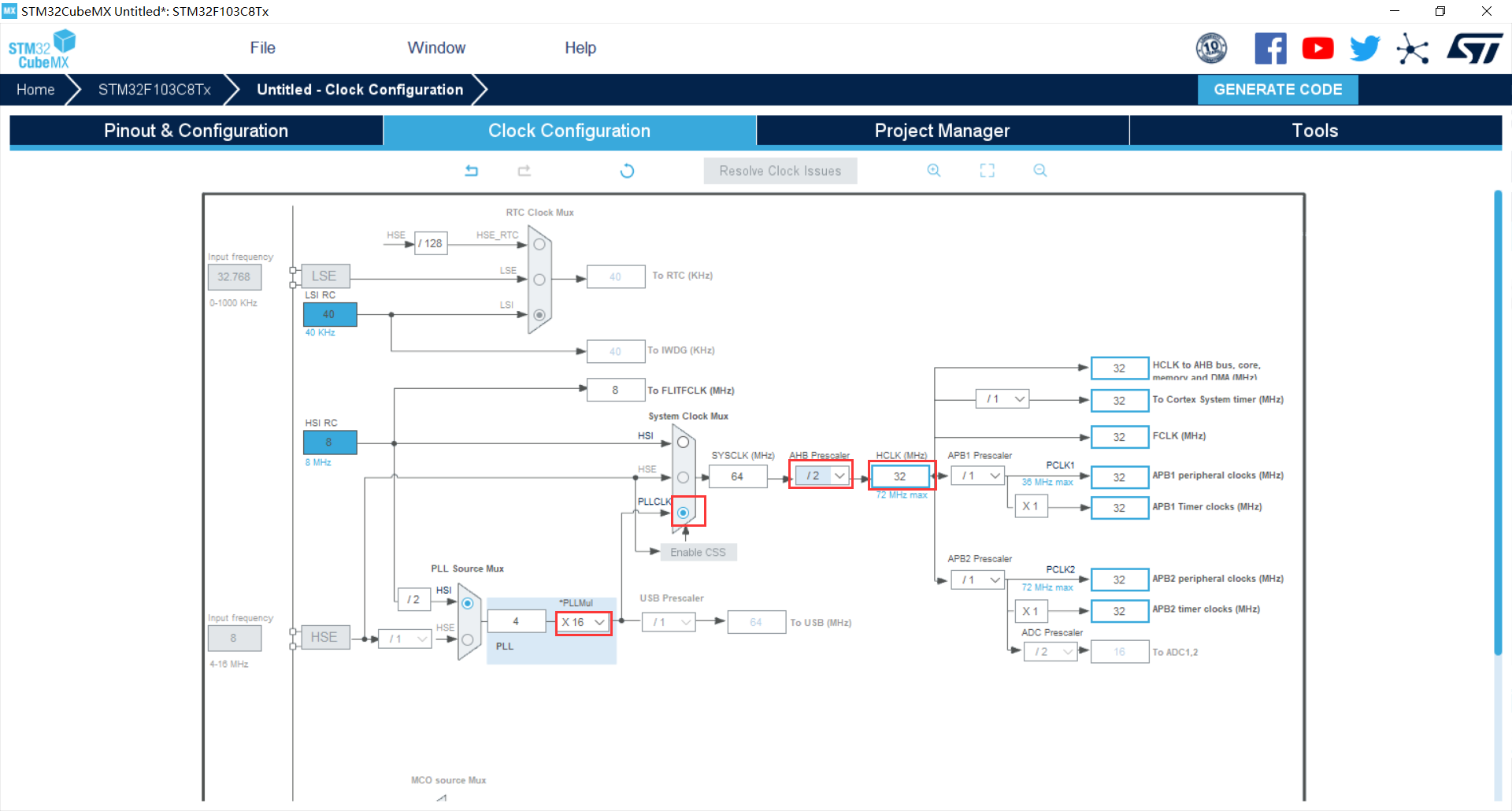Click the LSE block

coord(324,276)
